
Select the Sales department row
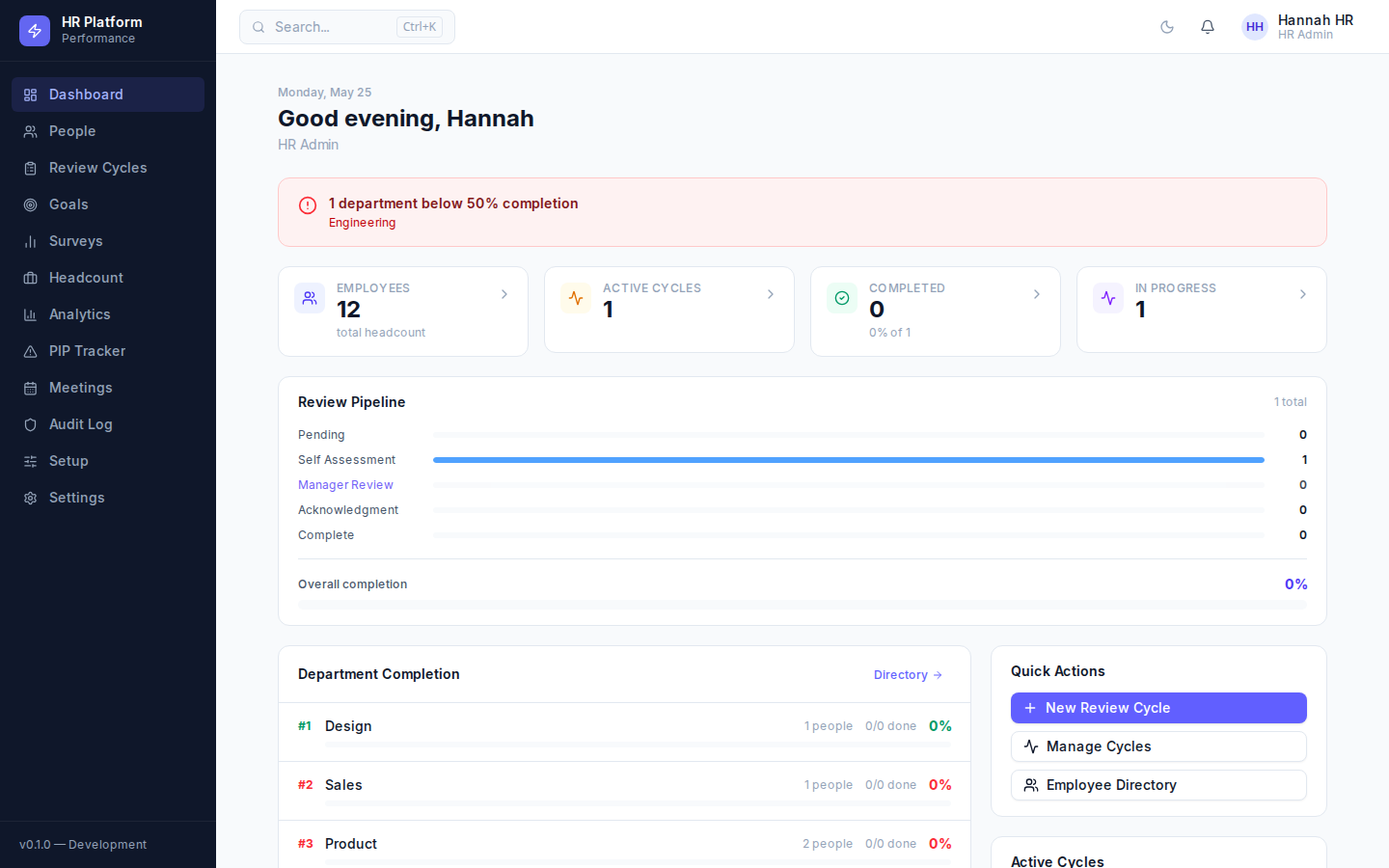(x=625, y=791)
